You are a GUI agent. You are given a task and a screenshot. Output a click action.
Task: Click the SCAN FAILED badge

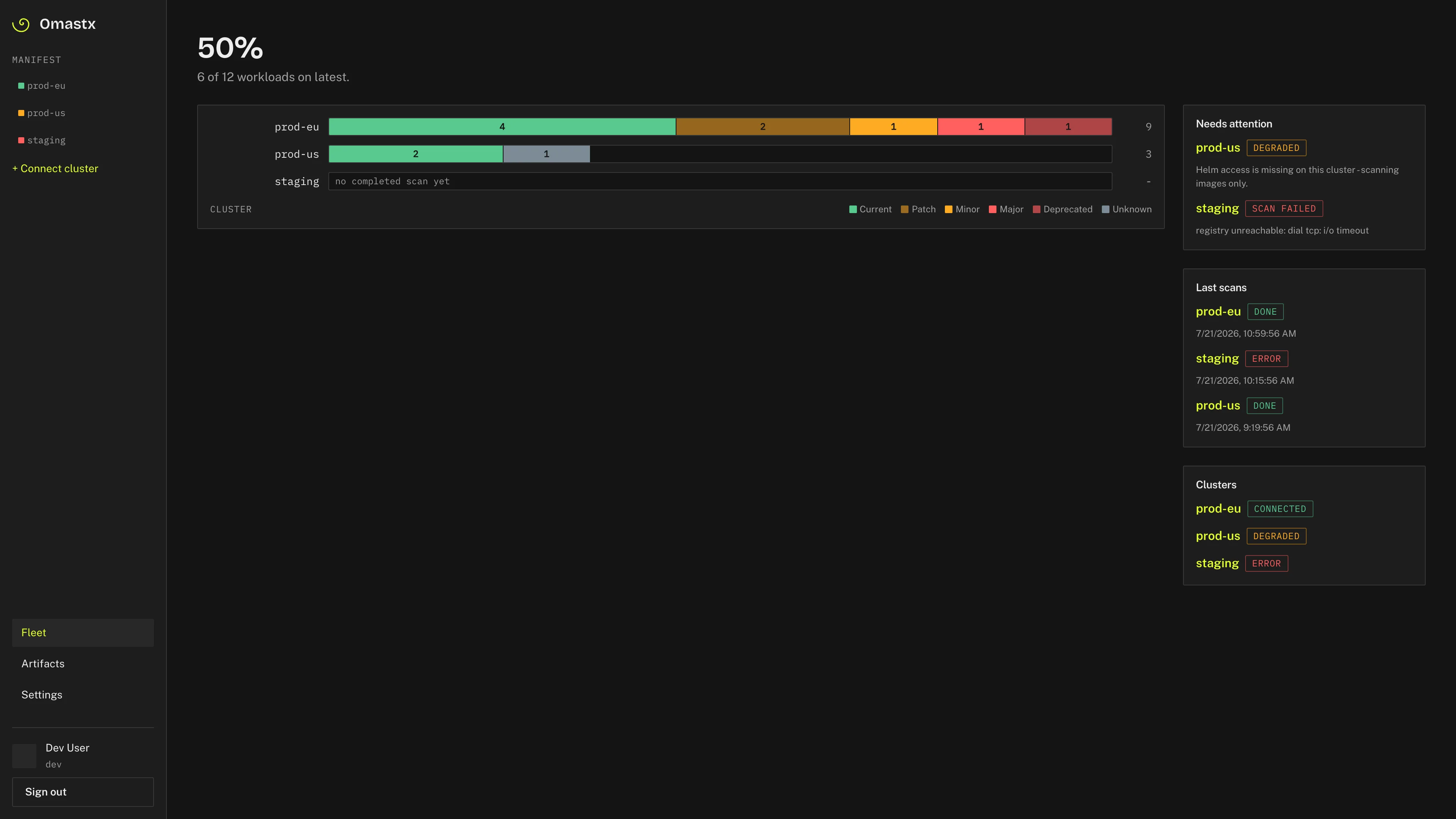1283,209
